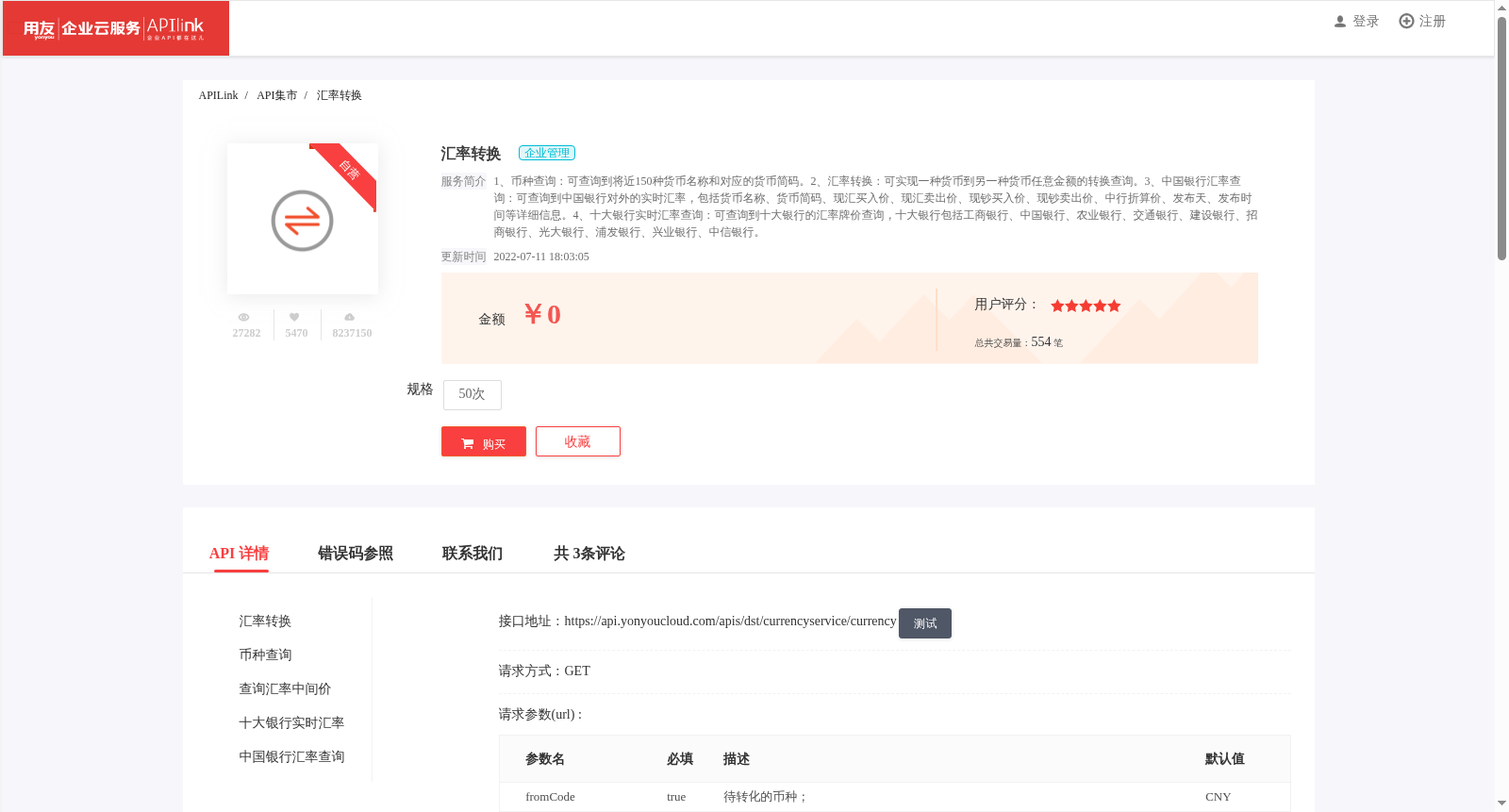Click the 总共交易量 554 笔 text
This screenshot has width=1509, height=812.
tap(1019, 342)
